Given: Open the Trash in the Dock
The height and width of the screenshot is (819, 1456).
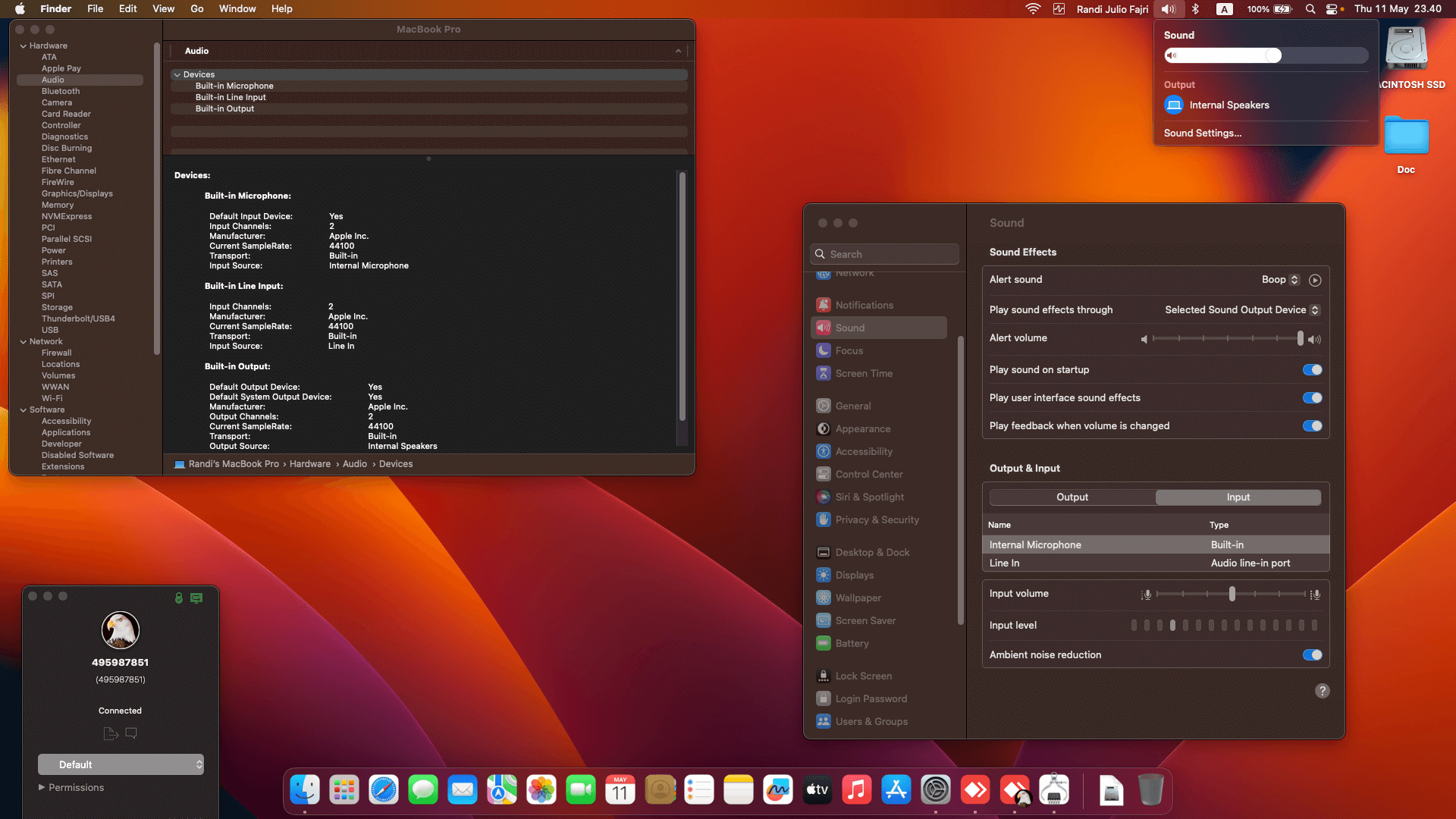Looking at the screenshot, I should pyautogui.click(x=1150, y=790).
